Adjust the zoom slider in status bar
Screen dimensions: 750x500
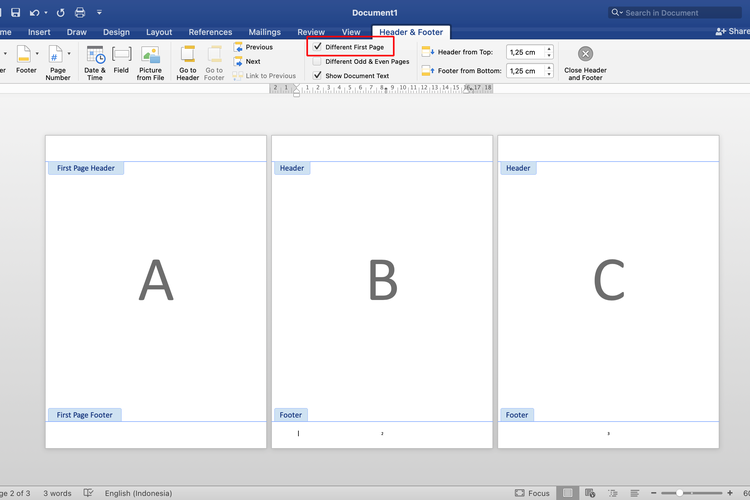click(680, 493)
